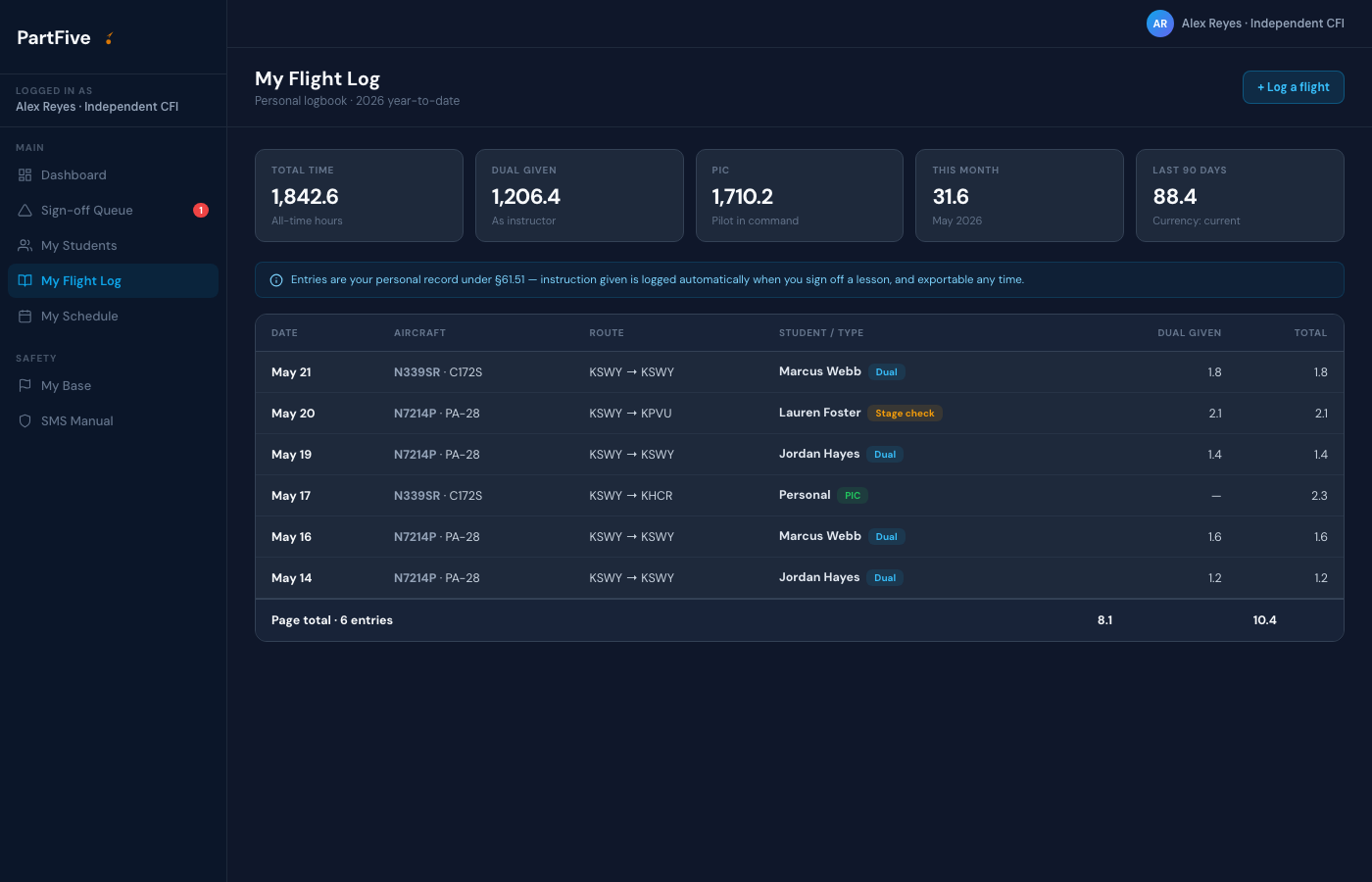Click N339SR · C172S on May 21

[438, 372]
